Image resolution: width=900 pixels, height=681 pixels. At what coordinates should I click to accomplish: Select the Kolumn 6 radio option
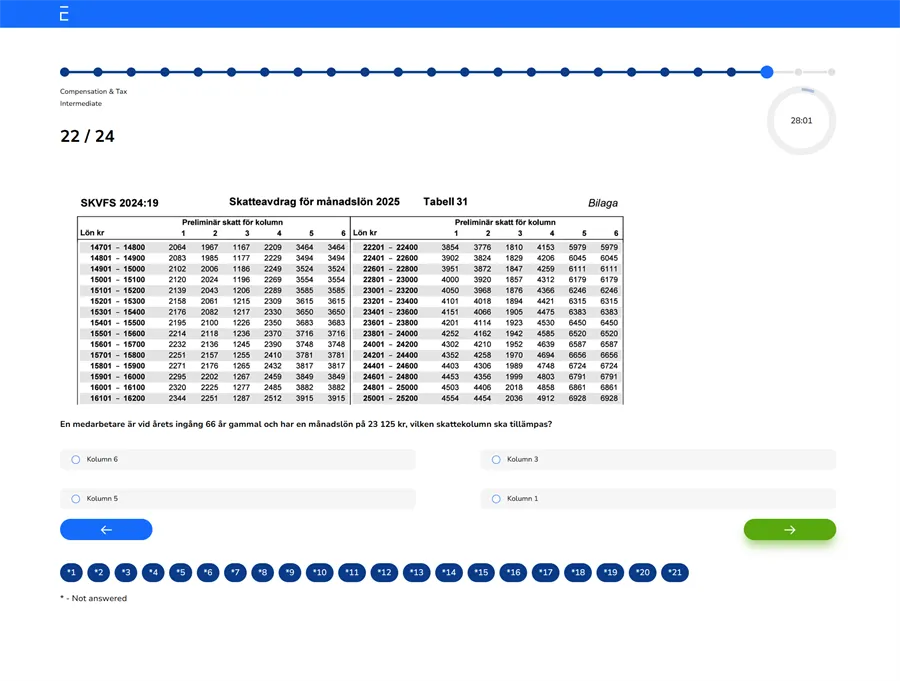[x=76, y=460]
